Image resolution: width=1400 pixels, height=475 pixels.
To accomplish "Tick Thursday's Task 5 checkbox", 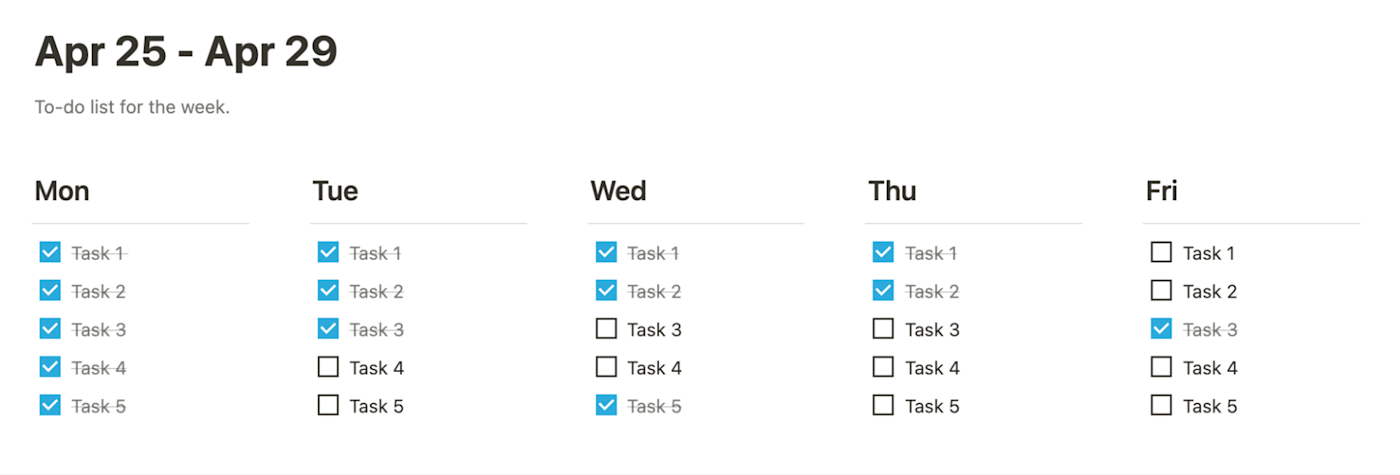I will (883, 405).
